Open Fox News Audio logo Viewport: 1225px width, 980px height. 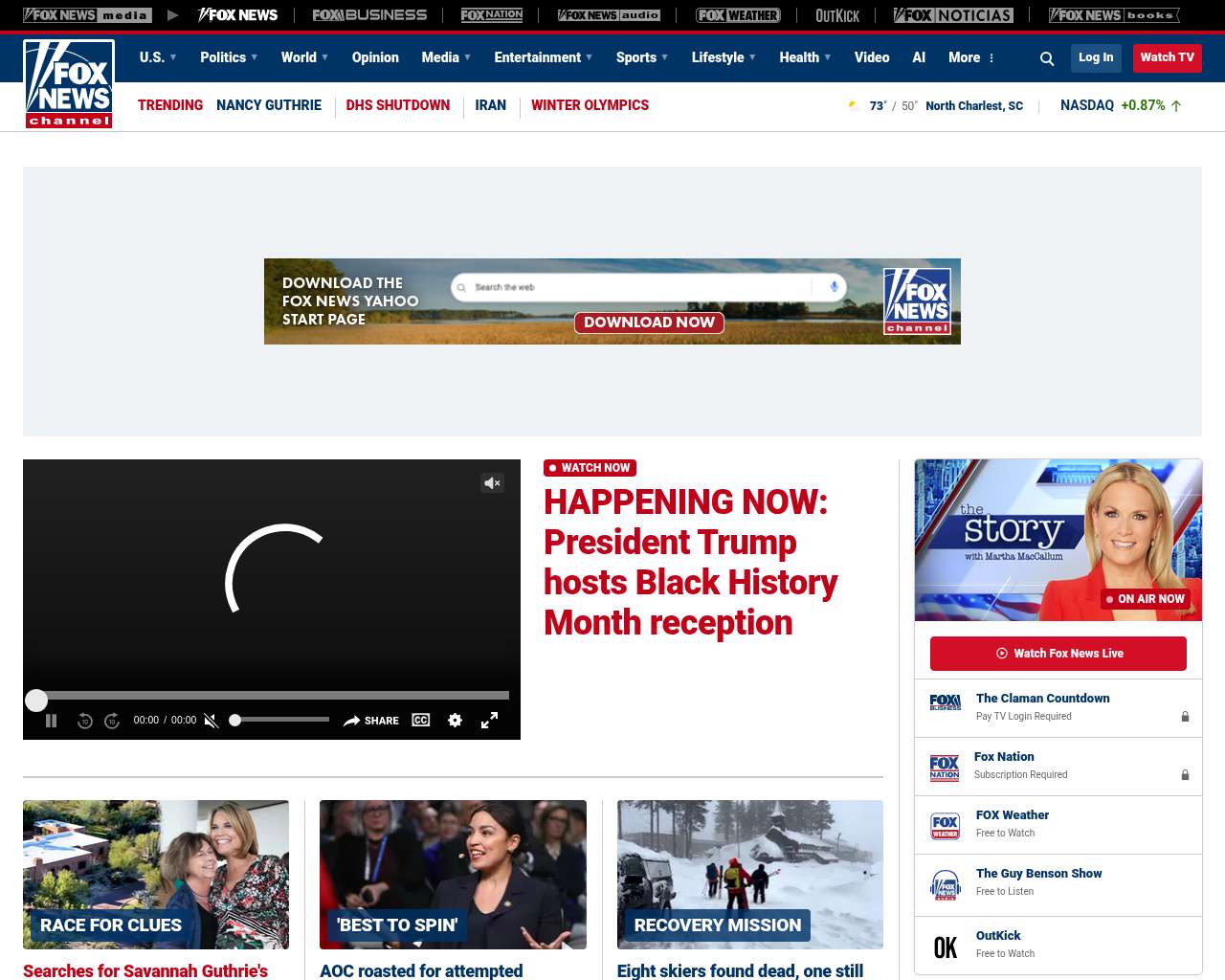609,15
